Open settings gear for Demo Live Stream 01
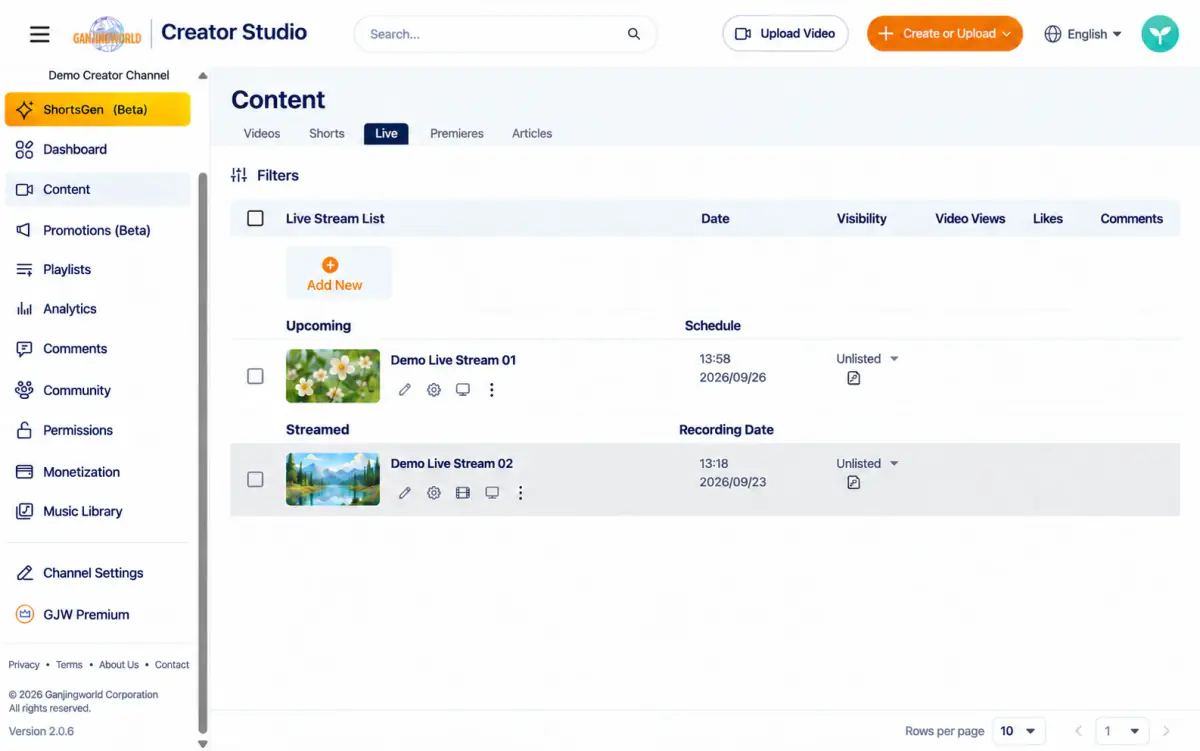 (x=434, y=390)
